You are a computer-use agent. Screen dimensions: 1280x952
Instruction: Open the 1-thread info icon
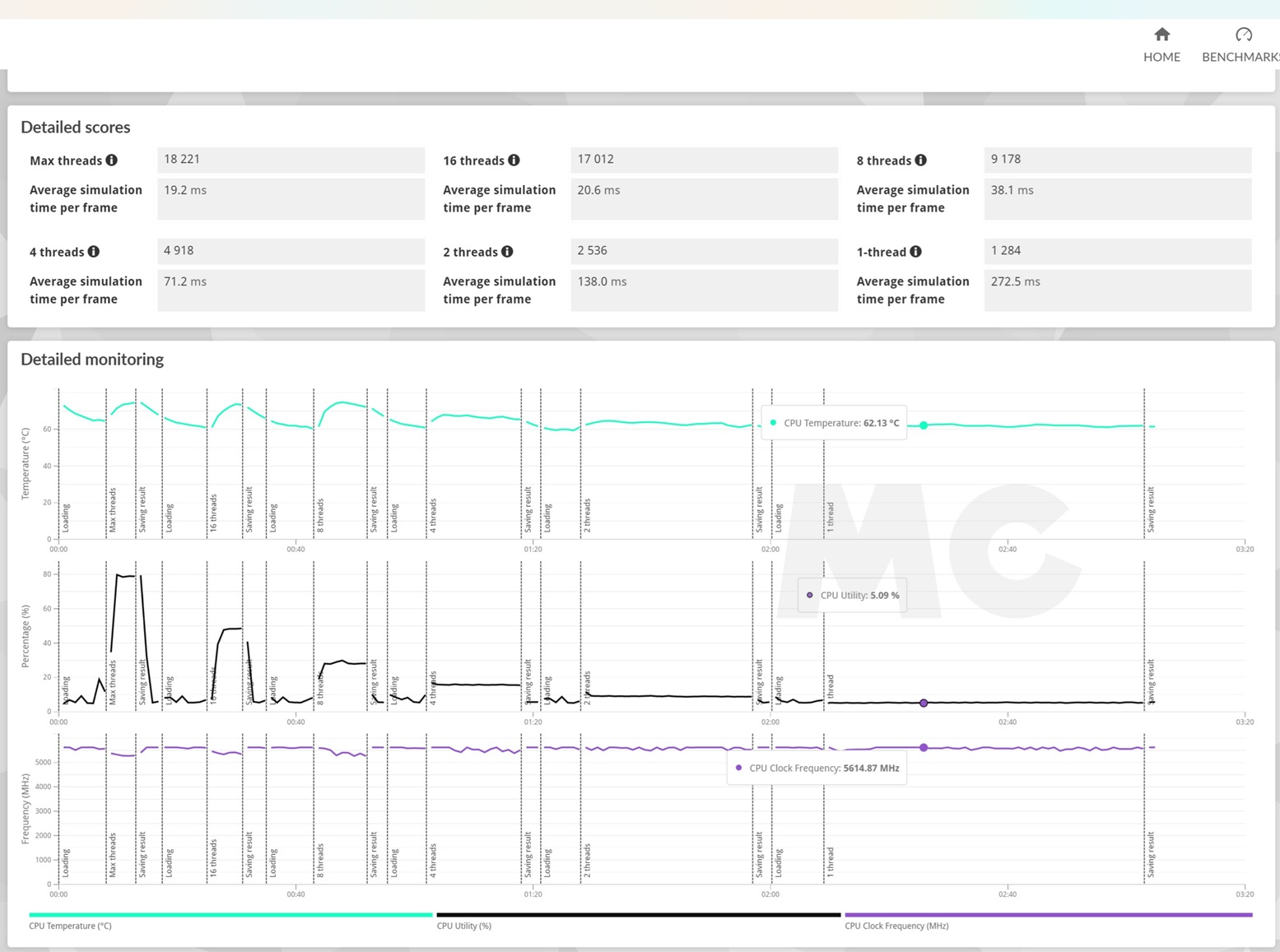coord(915,252)
